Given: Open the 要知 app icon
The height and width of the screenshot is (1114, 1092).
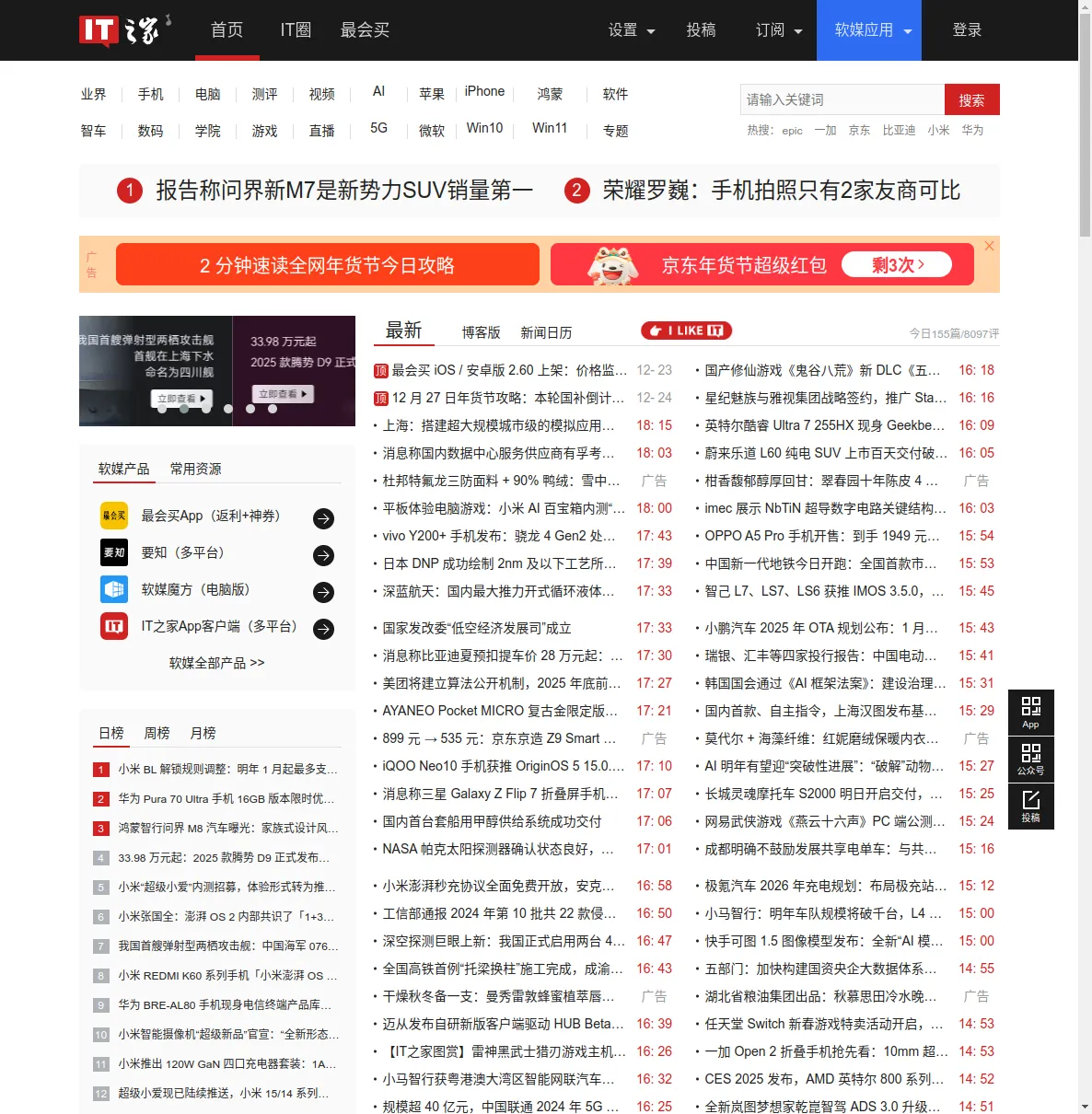Looking at the screenshot, I should coord(114,552).
